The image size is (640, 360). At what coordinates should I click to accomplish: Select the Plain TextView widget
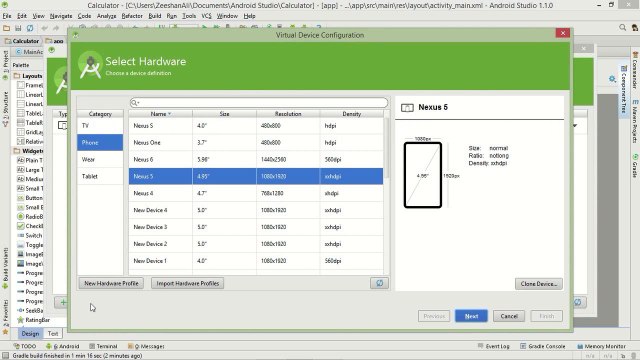coord(30,160)
